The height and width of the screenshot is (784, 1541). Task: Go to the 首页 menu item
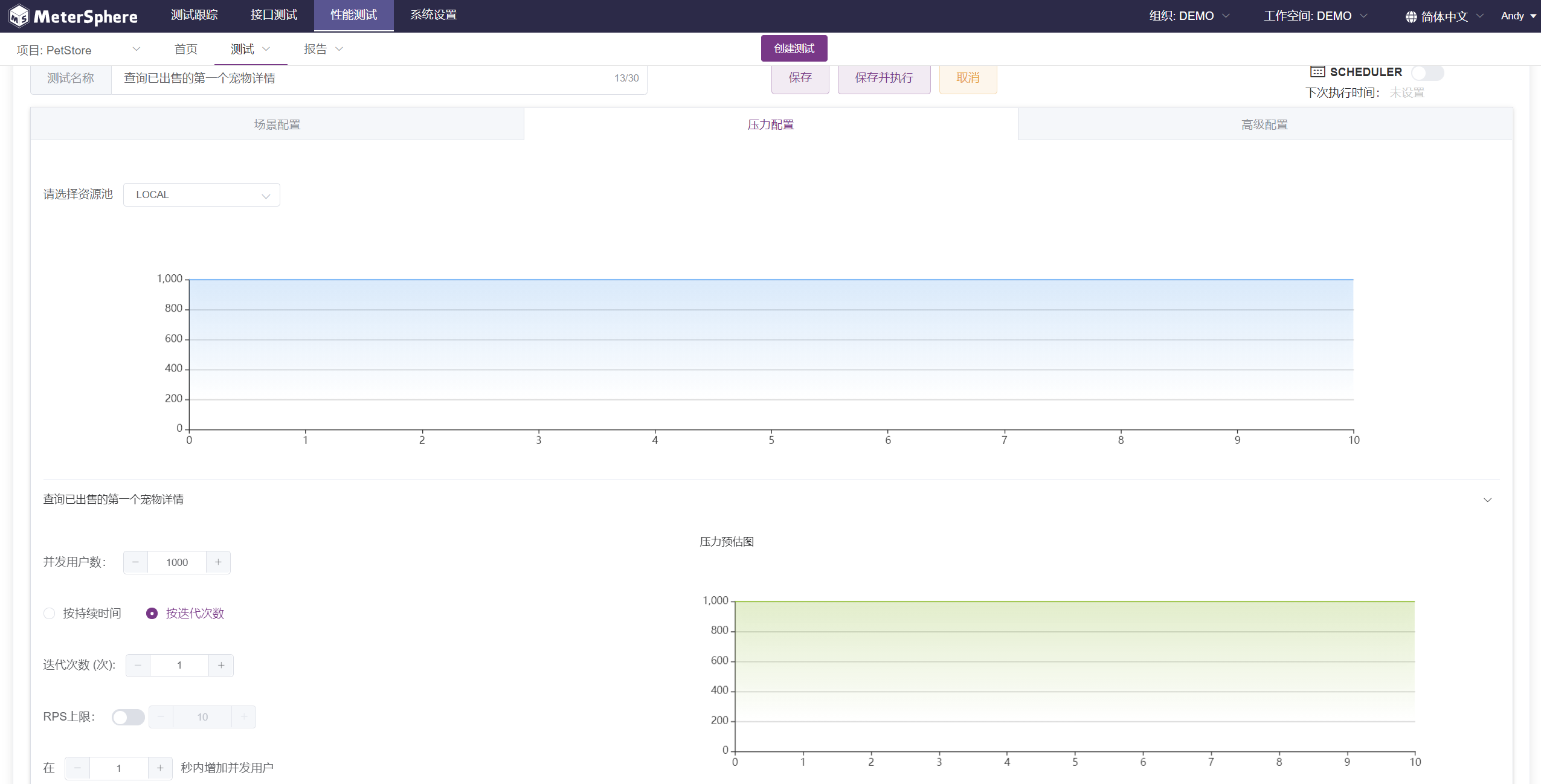(x=186, y=50)
